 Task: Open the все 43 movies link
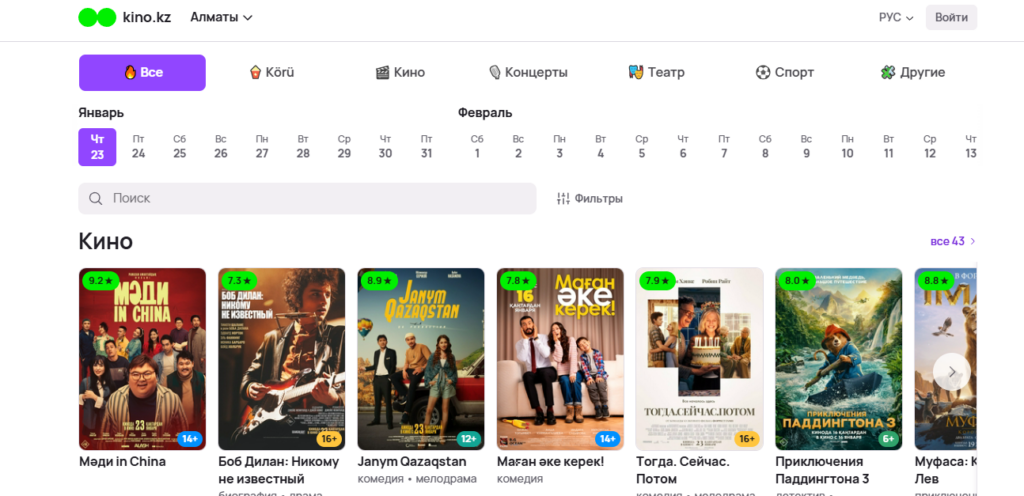[953, 241]
